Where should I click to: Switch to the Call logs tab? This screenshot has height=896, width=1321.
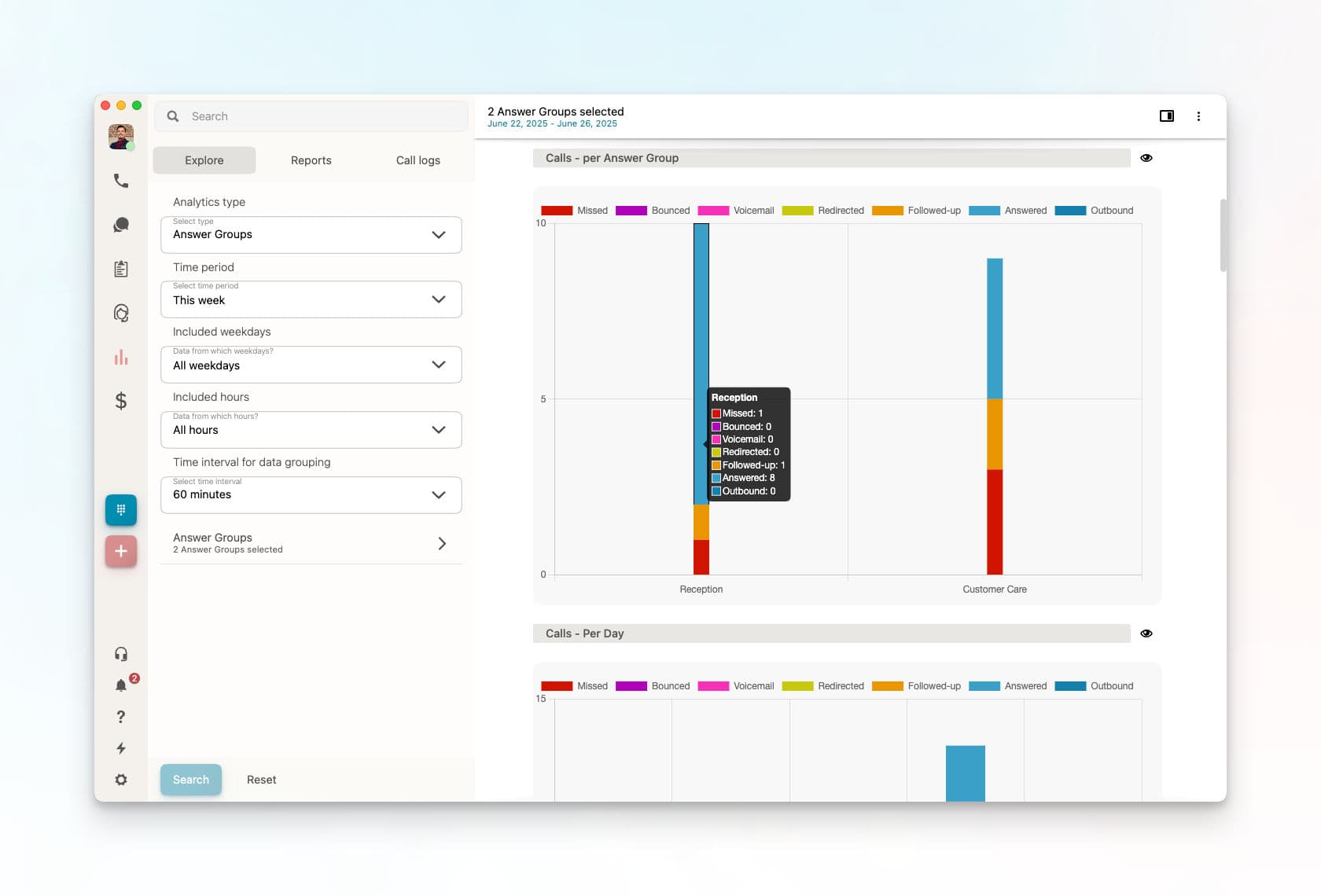(418, 160)
